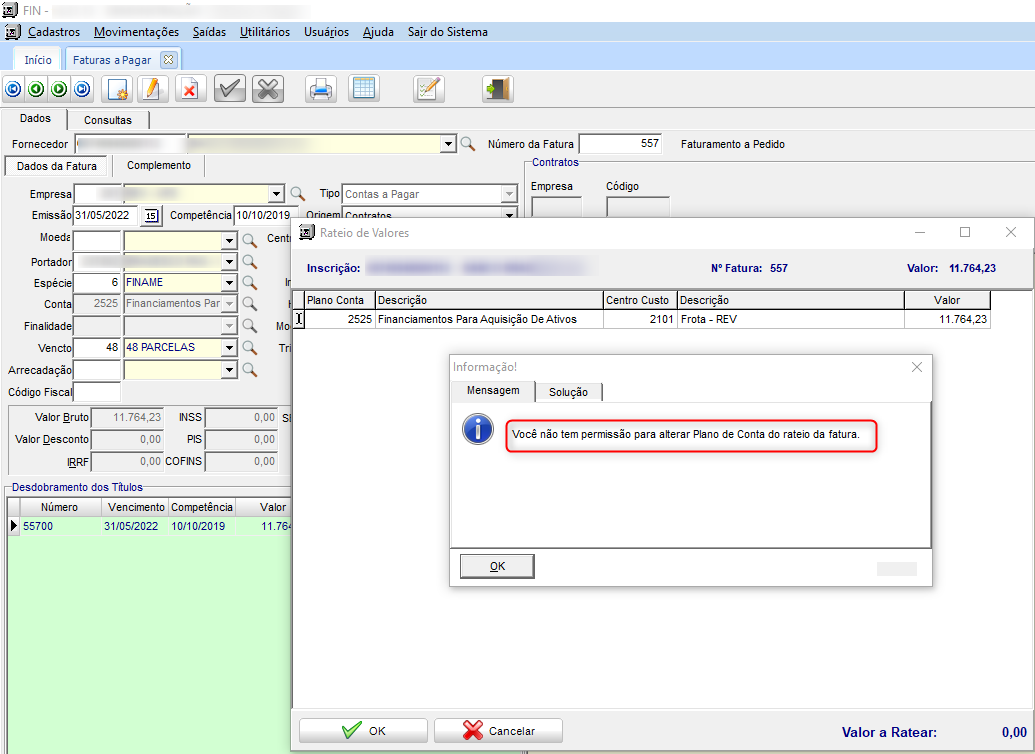Open the table grid view icon
Image resolution: width=1035 pixels, height=754 pixels.
[364, 89]
